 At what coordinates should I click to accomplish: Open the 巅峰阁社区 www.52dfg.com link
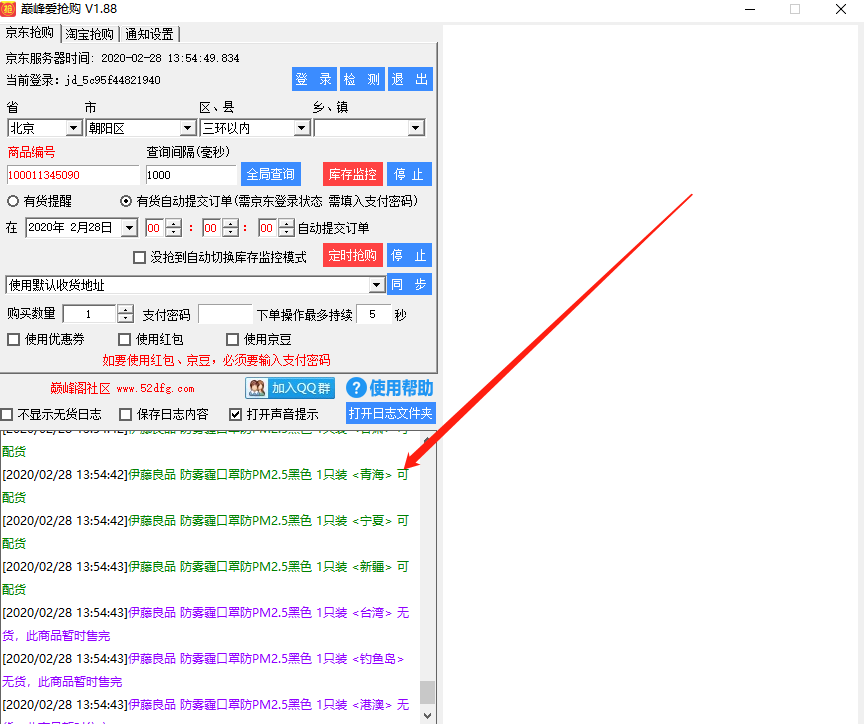(x=122, y=388)
